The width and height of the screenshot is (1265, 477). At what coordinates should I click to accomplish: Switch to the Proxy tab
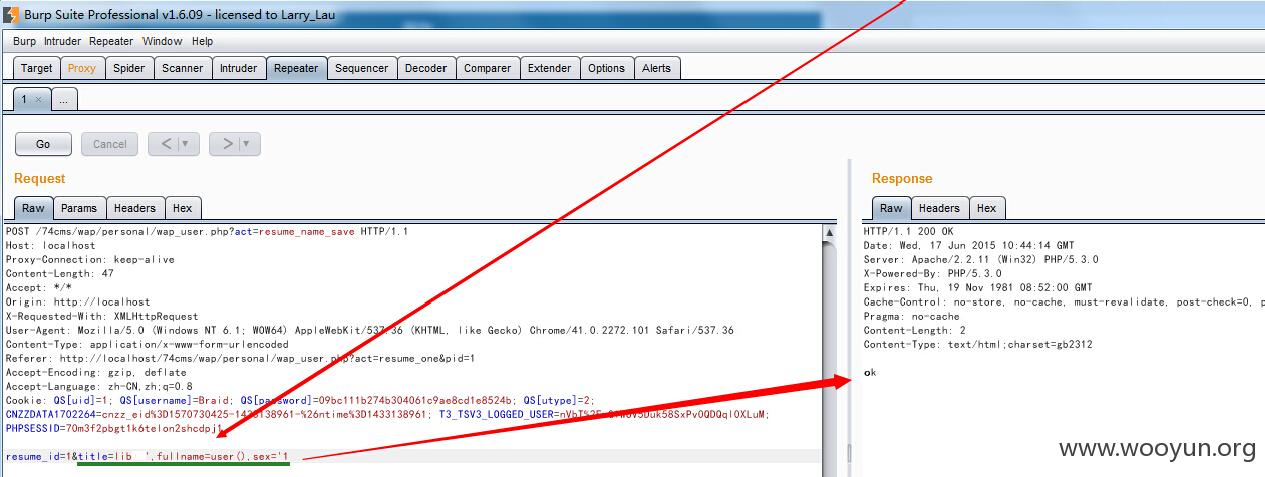(x=82, y=68)
